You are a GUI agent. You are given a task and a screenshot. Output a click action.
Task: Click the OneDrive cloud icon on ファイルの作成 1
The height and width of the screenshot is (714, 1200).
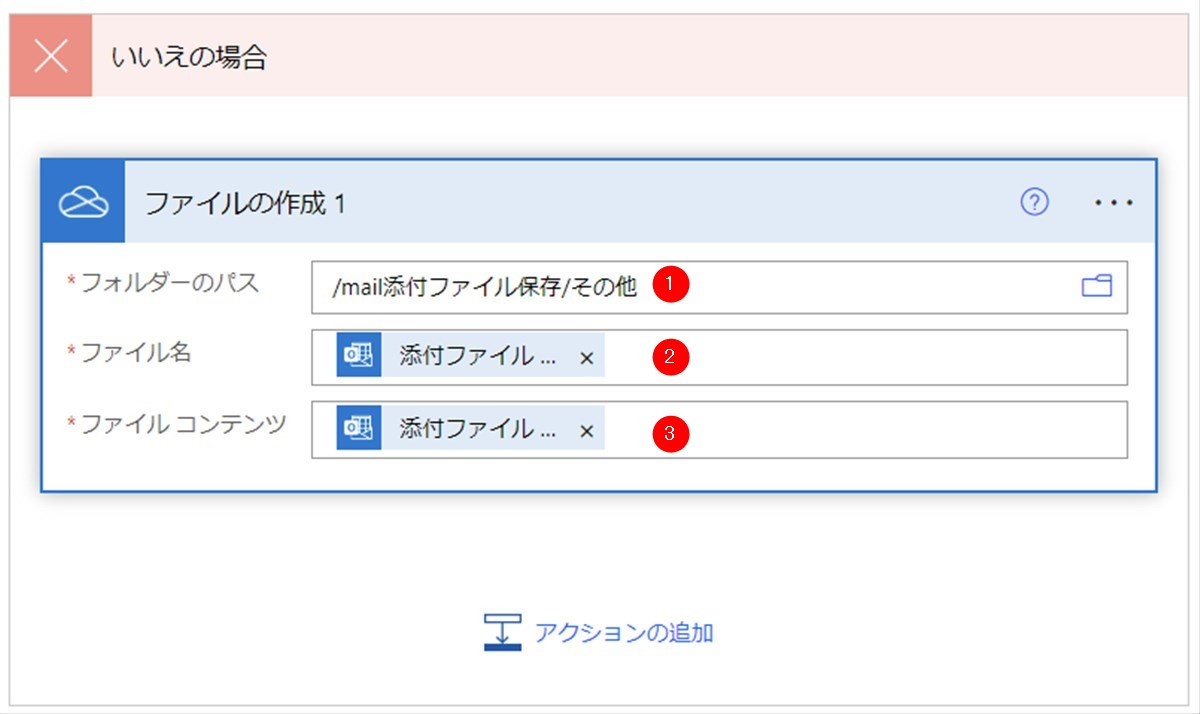[x=84, y=203]
